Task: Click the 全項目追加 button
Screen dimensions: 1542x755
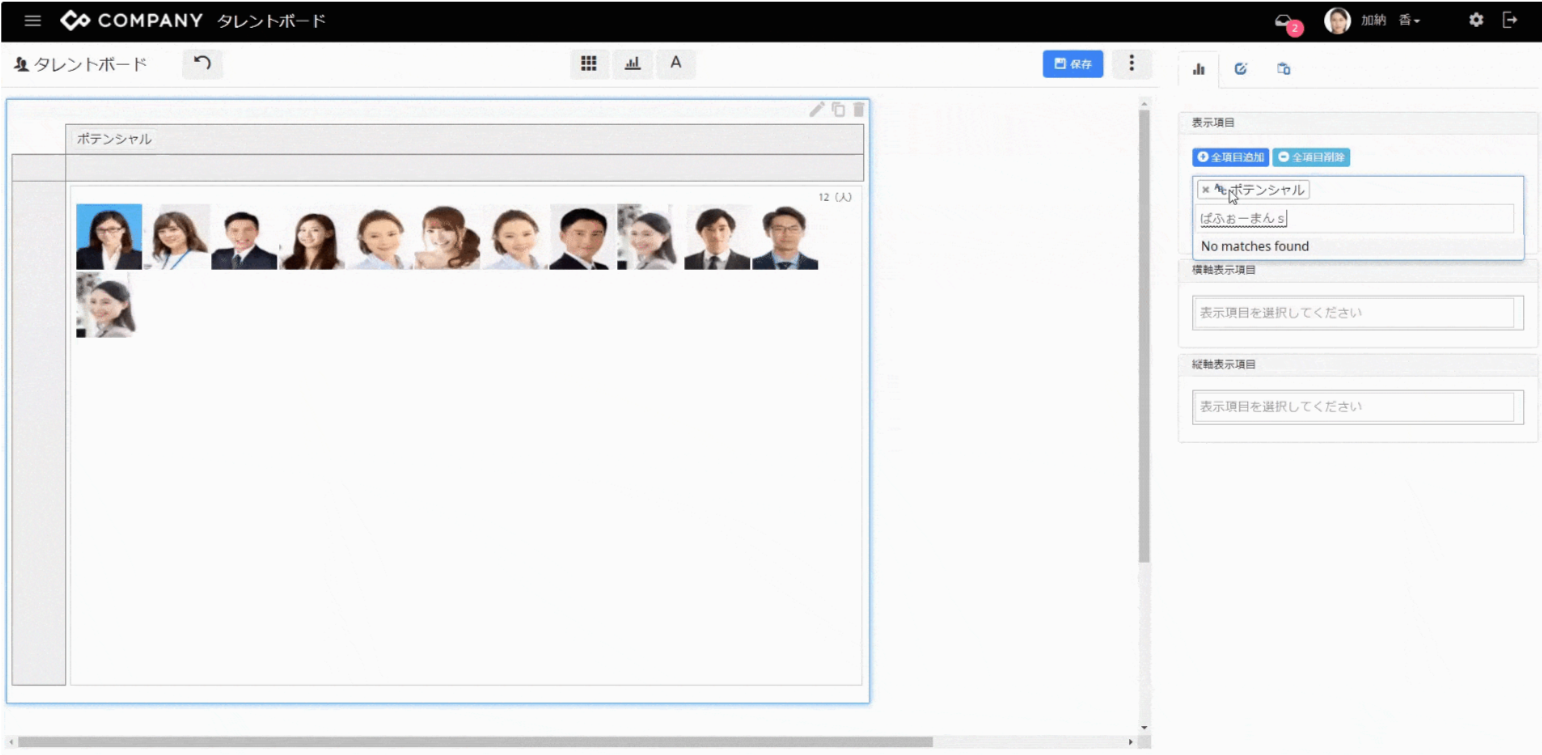Action: pos(1230,157)
